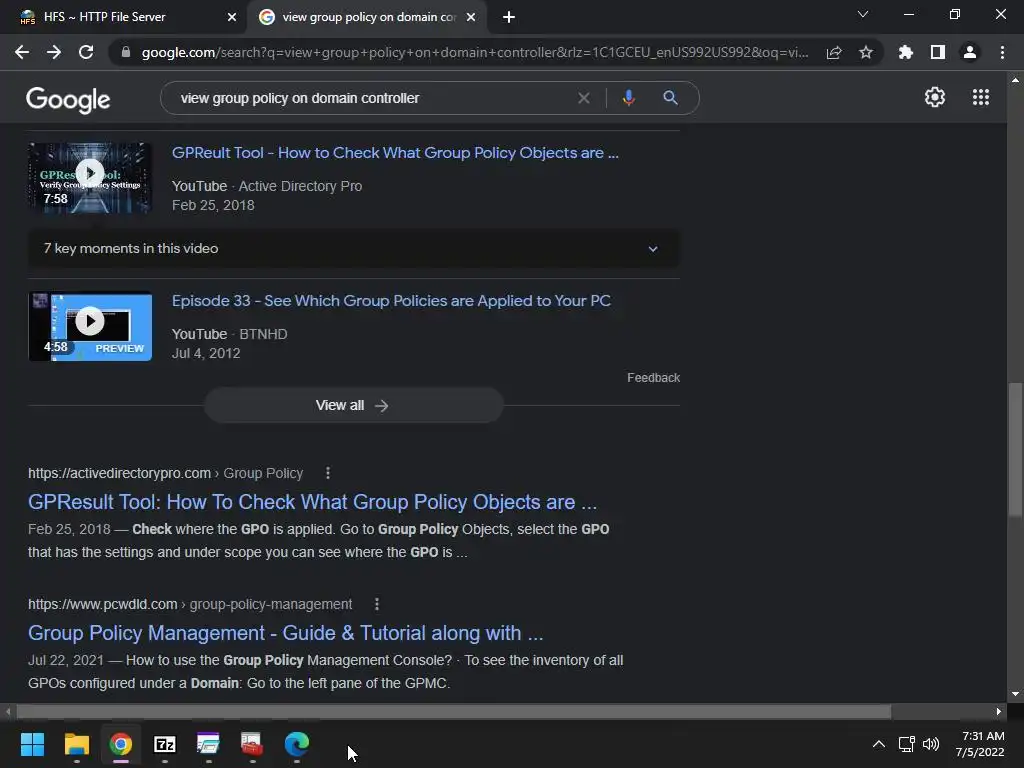Open File Explorer from taskbar

[x=76, y=744]
